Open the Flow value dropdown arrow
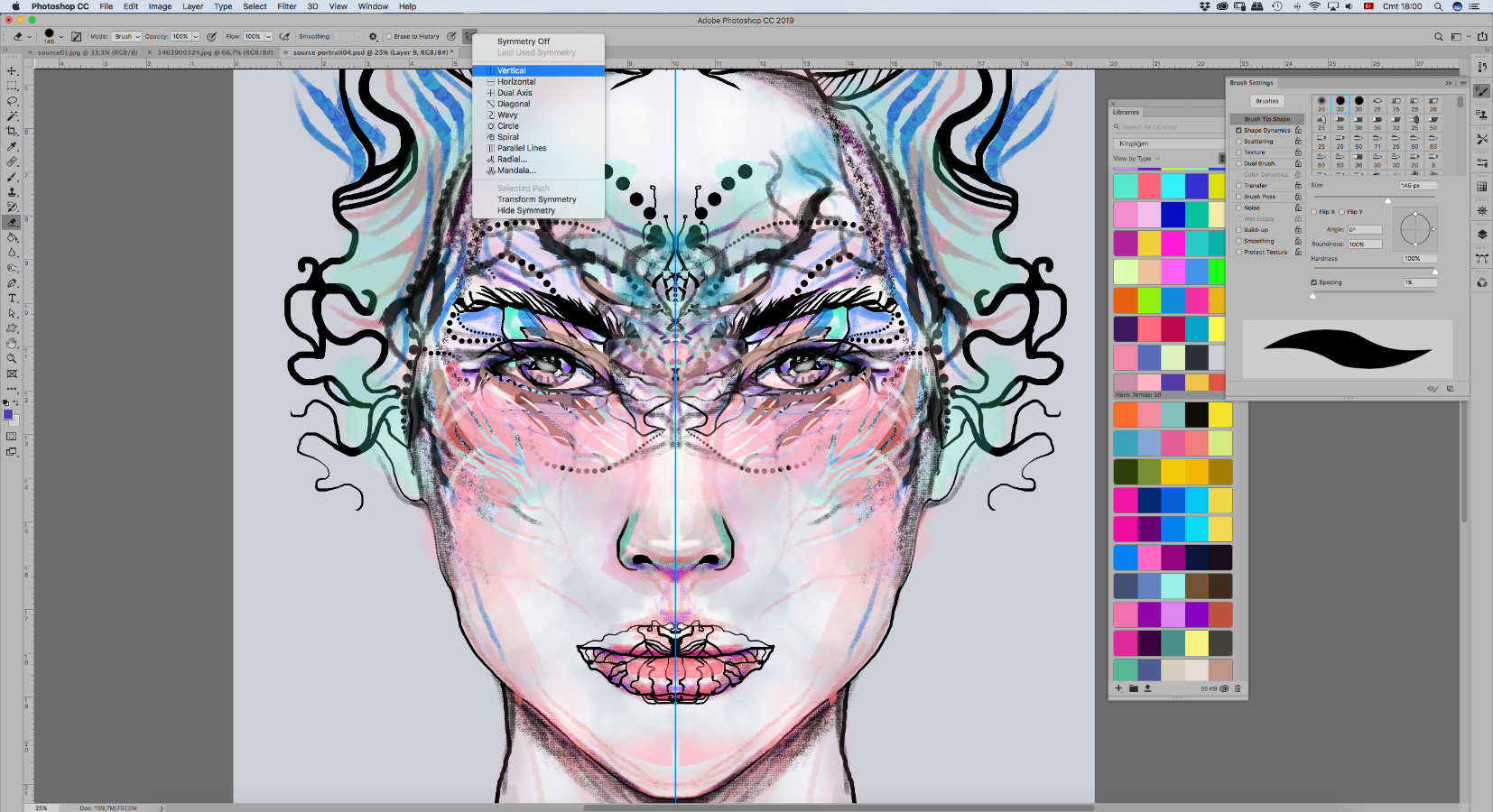The height and width of the screenshot is (812, 1493). click(x=268, y=37)
